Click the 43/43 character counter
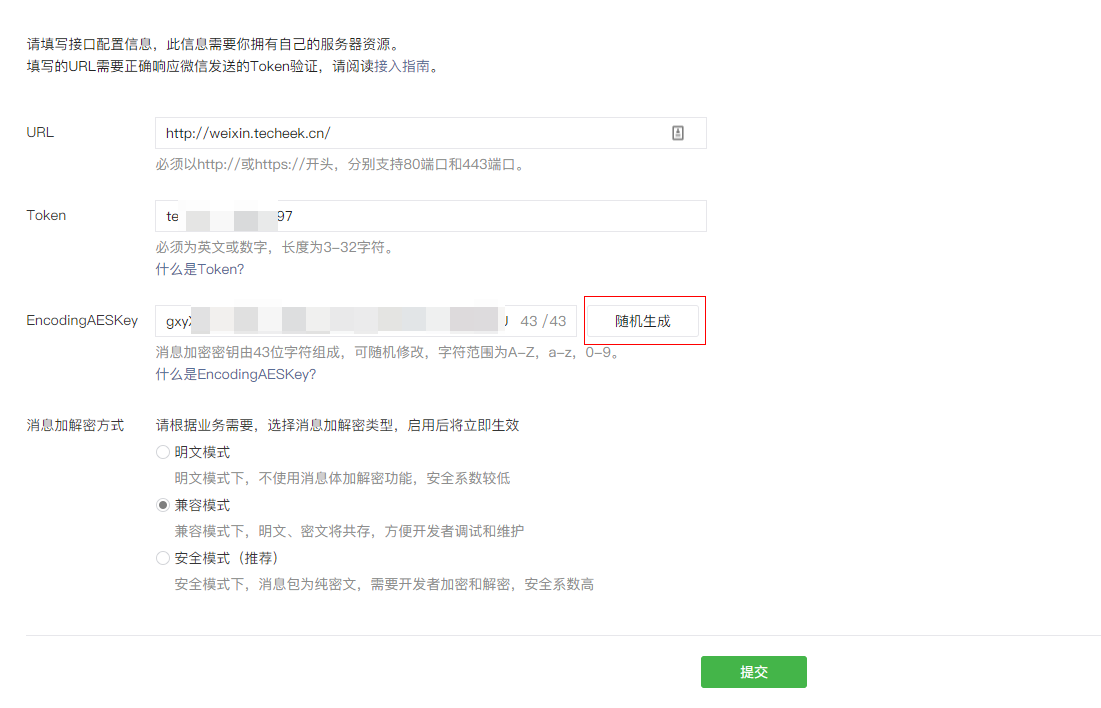The height and width of the screenshot is (708, 1101). [x=543, y=321]
